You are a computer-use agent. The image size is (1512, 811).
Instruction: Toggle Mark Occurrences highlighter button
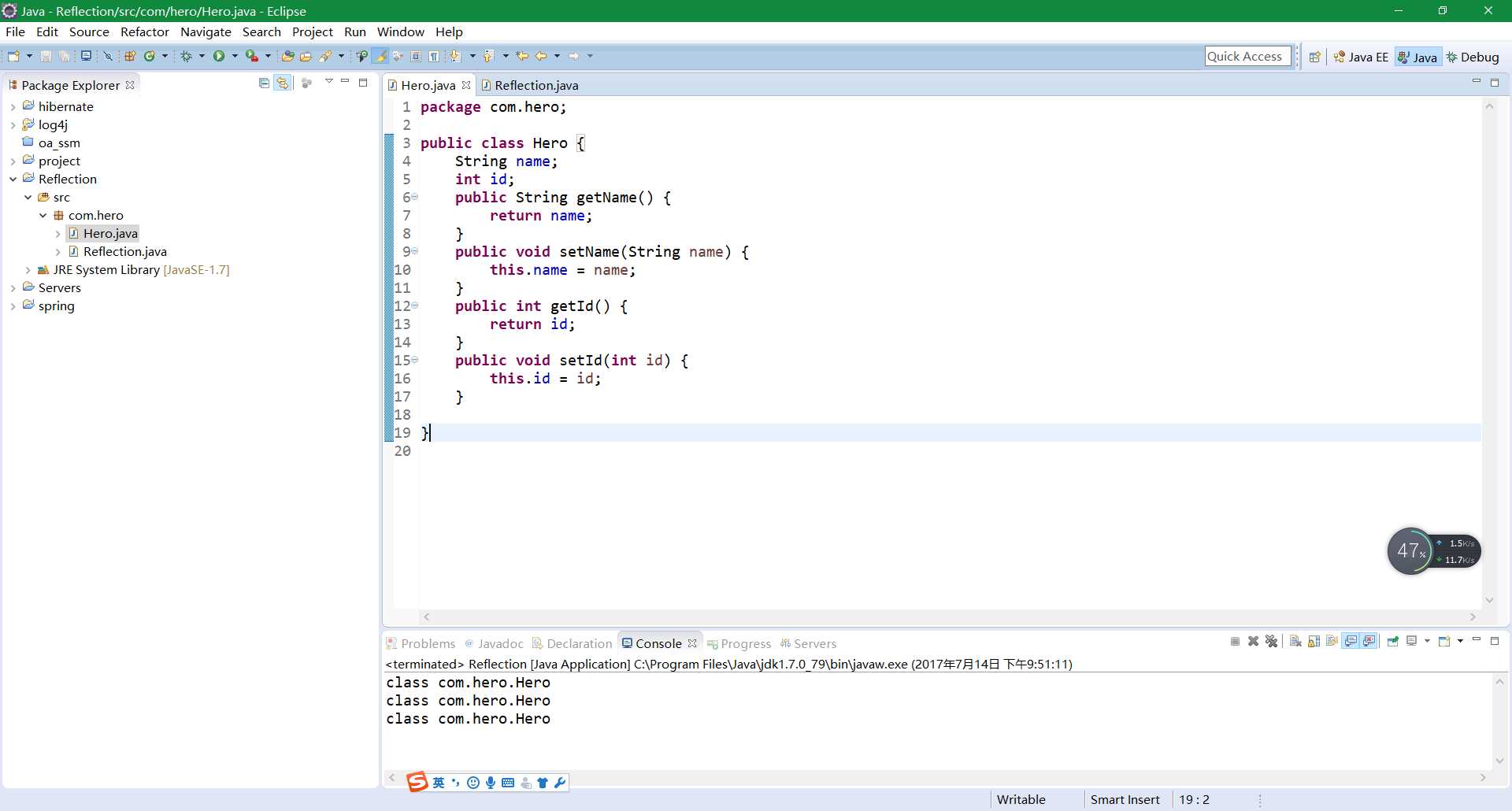380,56
